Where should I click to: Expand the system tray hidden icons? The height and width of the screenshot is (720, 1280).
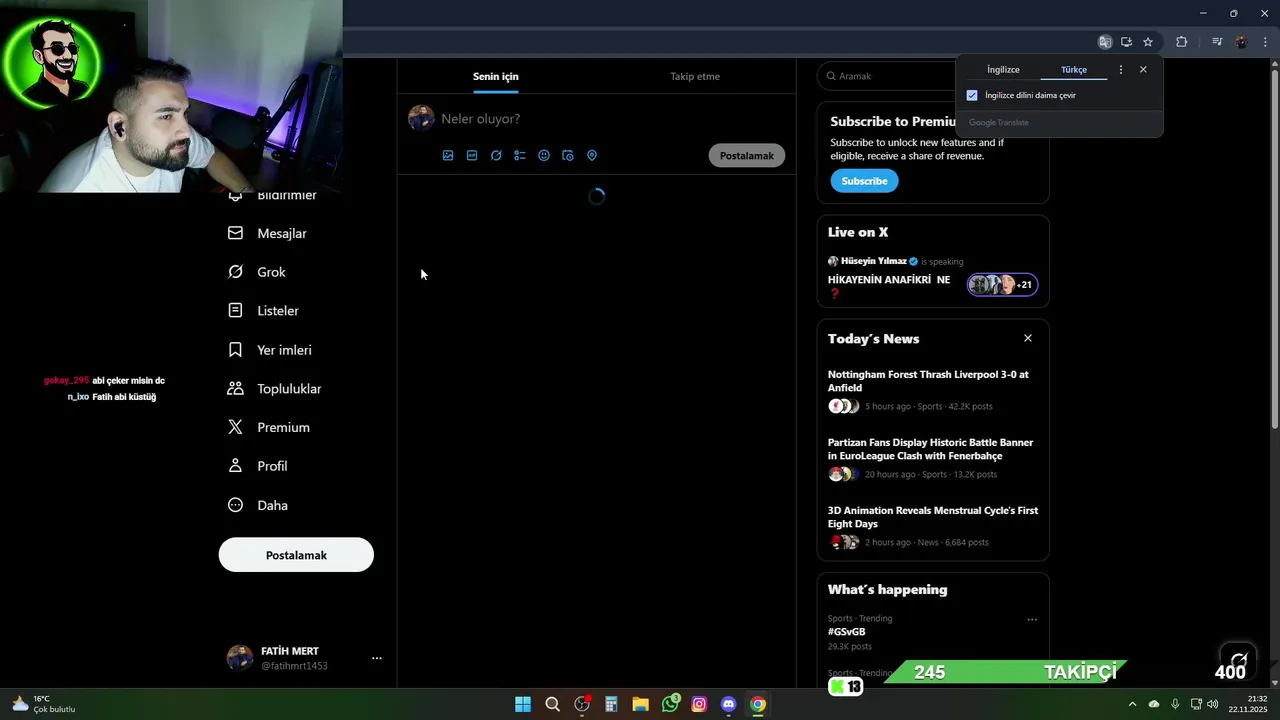click(x=1132, y=704)
